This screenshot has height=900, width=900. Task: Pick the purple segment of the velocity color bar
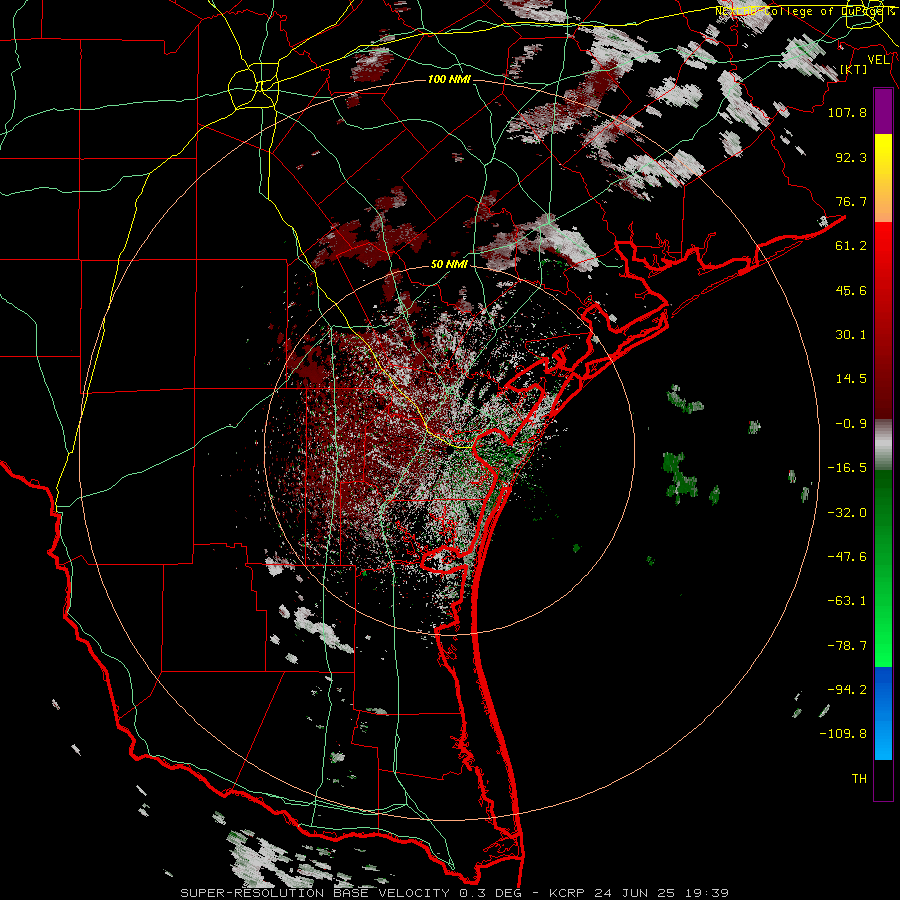[883, 111]
